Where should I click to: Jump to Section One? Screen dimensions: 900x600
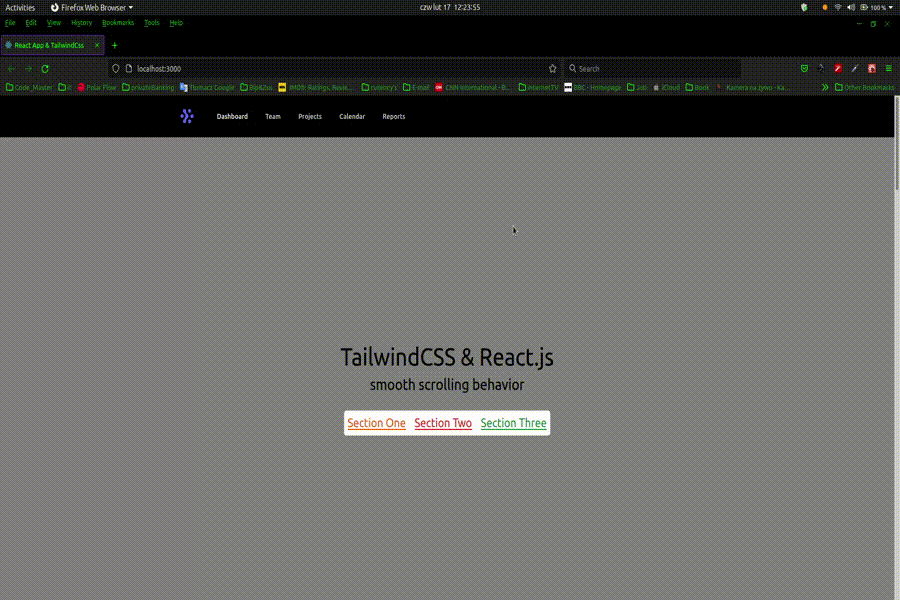[377, 423]
